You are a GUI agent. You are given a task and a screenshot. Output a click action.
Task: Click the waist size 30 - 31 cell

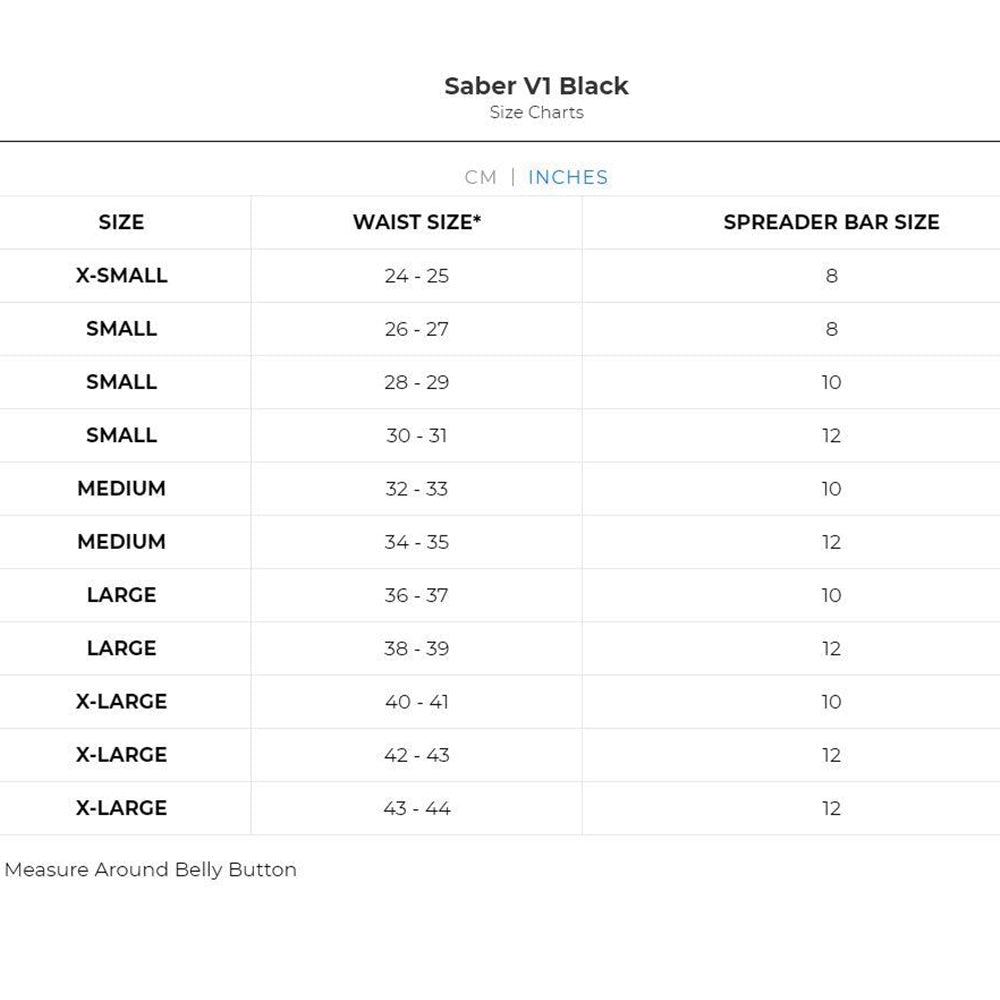tap(416, 436)
